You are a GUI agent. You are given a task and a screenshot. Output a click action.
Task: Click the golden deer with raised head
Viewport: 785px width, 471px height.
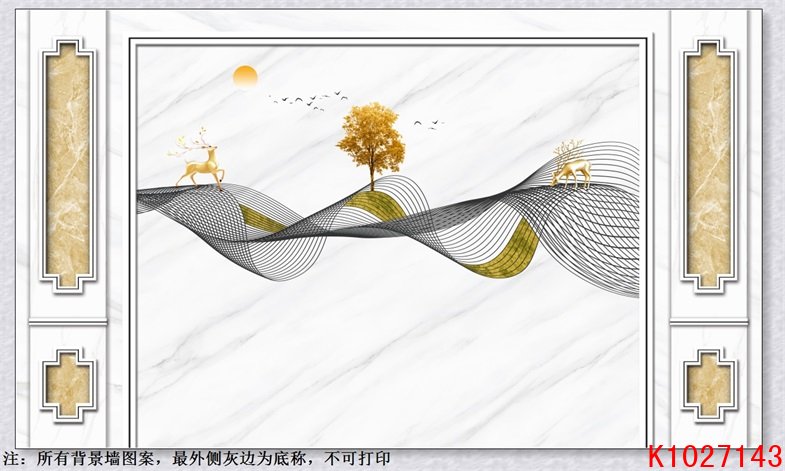click(197, 159)
